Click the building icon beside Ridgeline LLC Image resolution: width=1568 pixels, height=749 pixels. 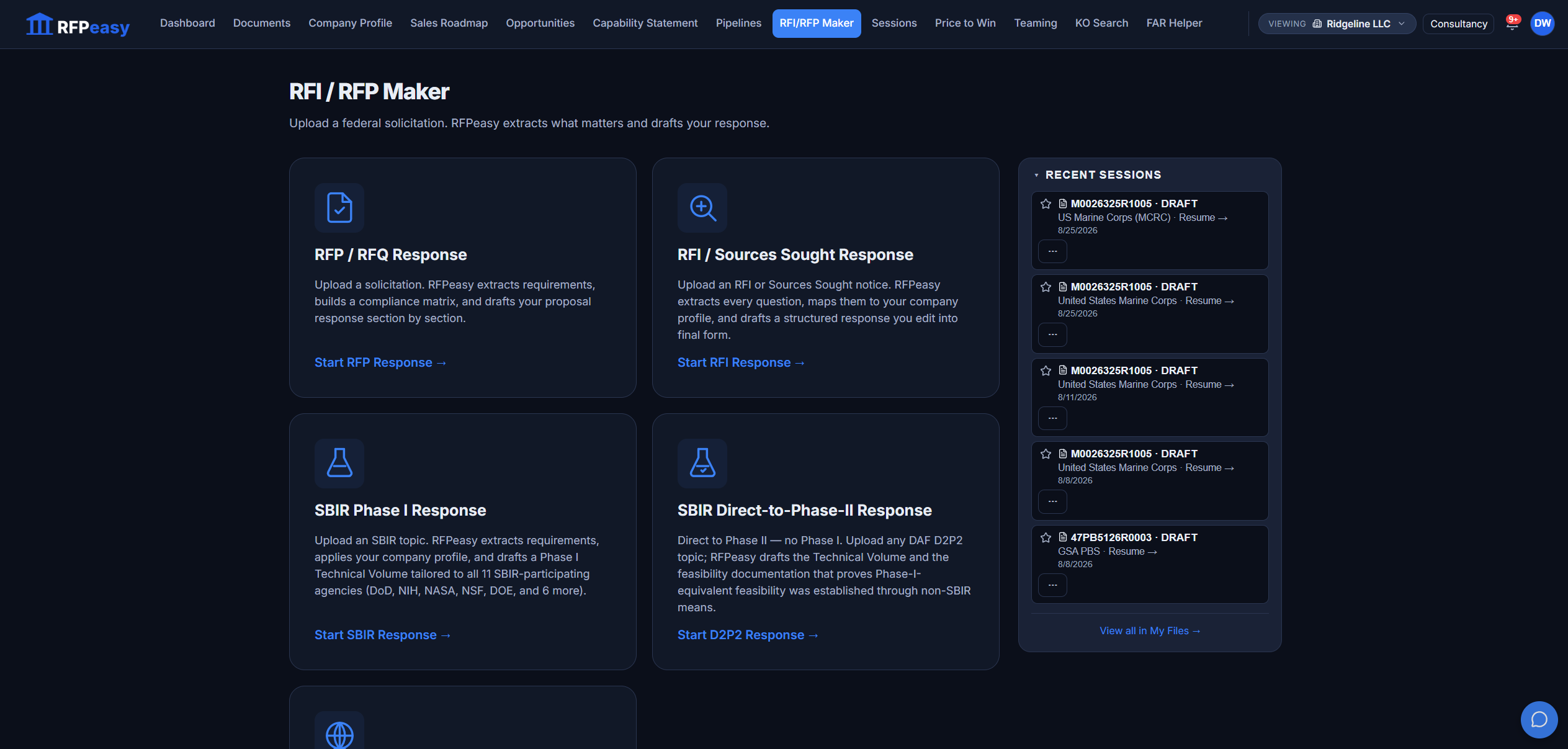pyautogui.click(x=1317, y=24)
